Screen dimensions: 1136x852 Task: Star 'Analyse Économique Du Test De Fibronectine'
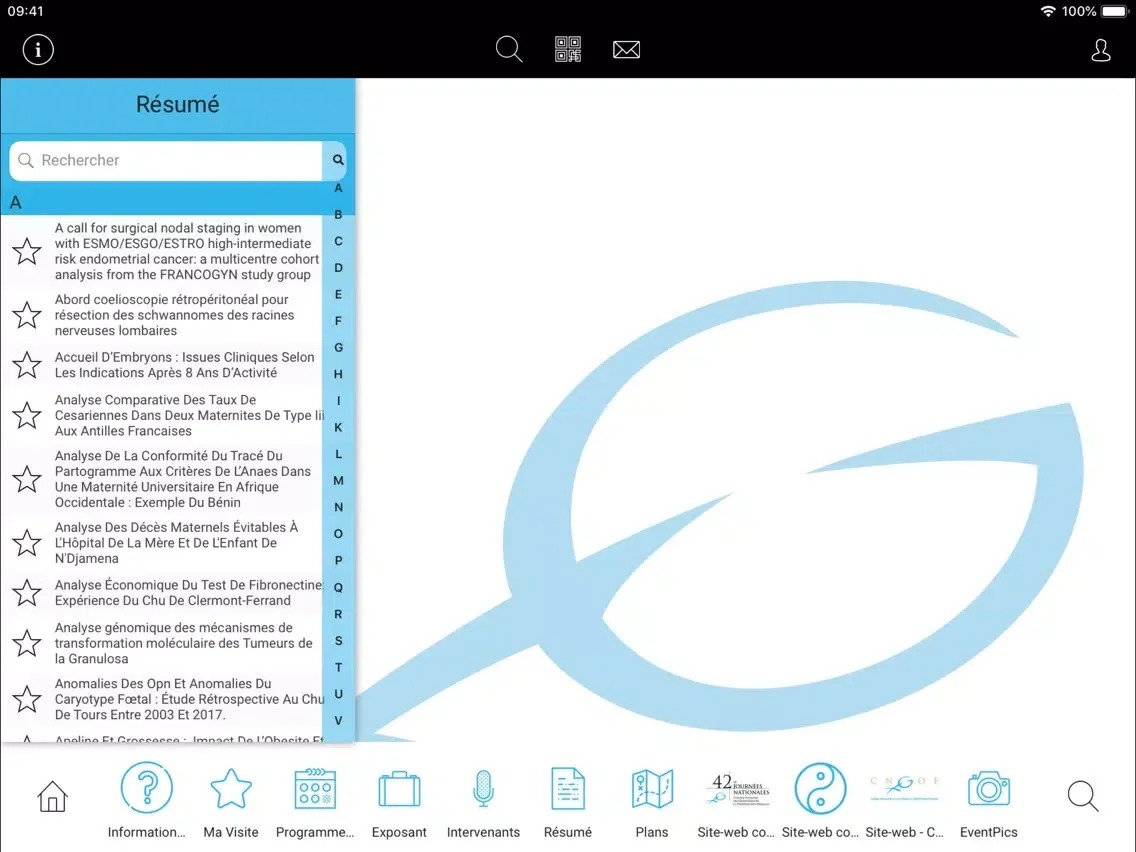coord(27,593)
